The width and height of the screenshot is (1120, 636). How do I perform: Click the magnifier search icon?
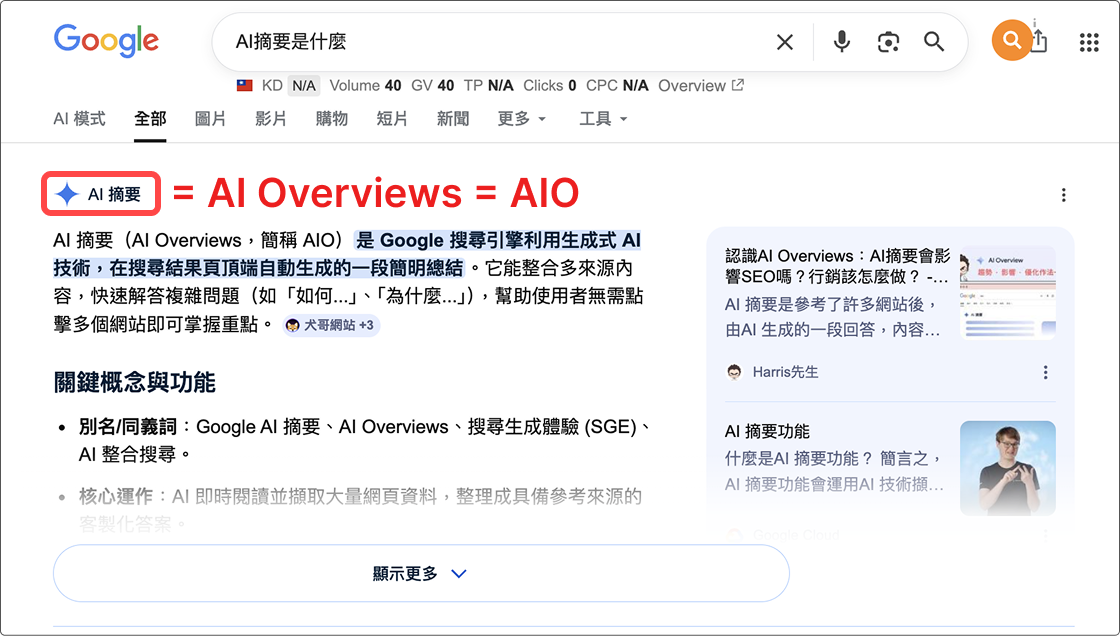(934, 42)
